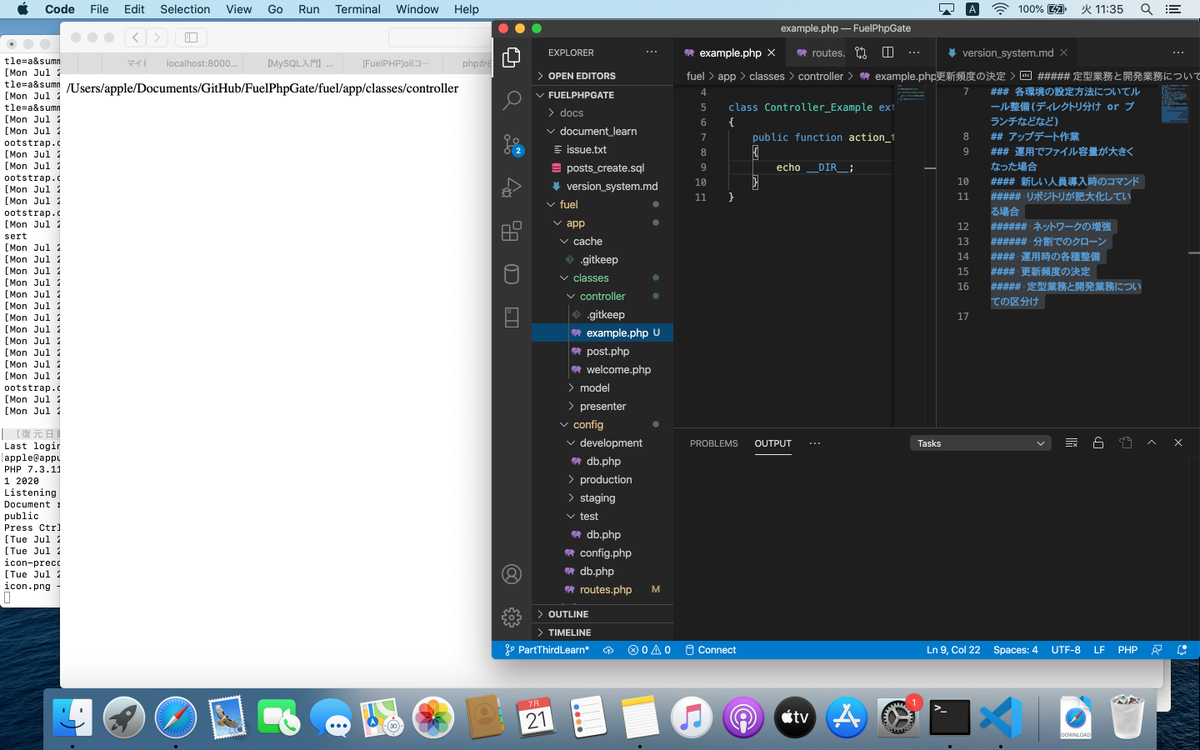Open welcome.php in the explorer
The height and width of the screenshot is (750, 1200).
[x=602, y=369]
